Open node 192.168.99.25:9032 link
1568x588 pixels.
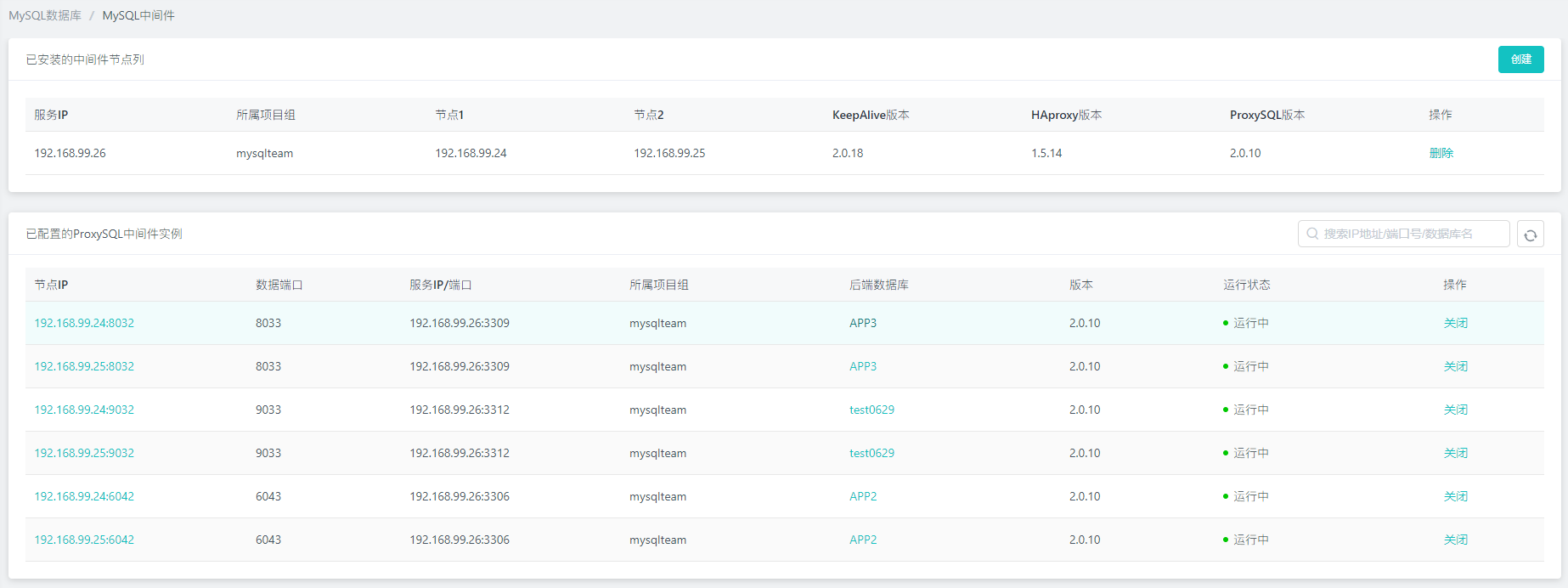(x=84, y=453)
